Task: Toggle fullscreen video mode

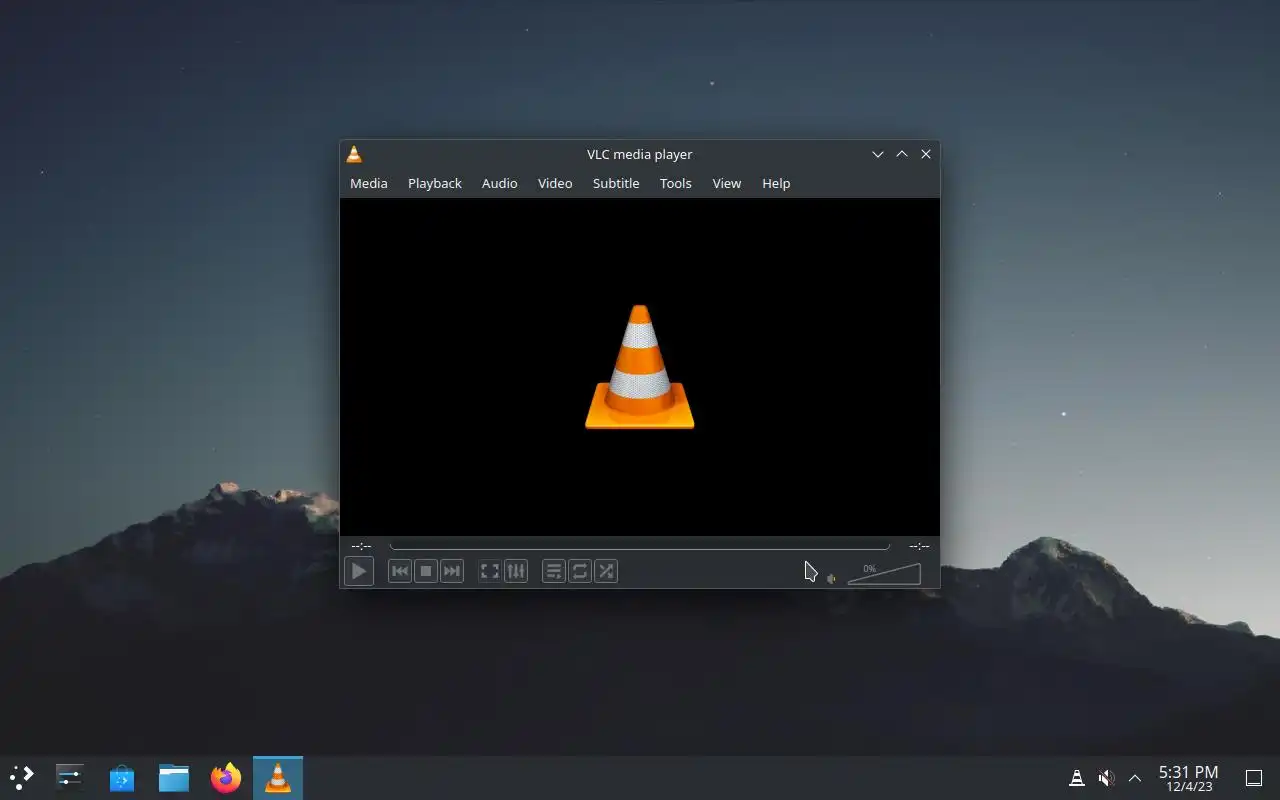Action: coord(490,571)
